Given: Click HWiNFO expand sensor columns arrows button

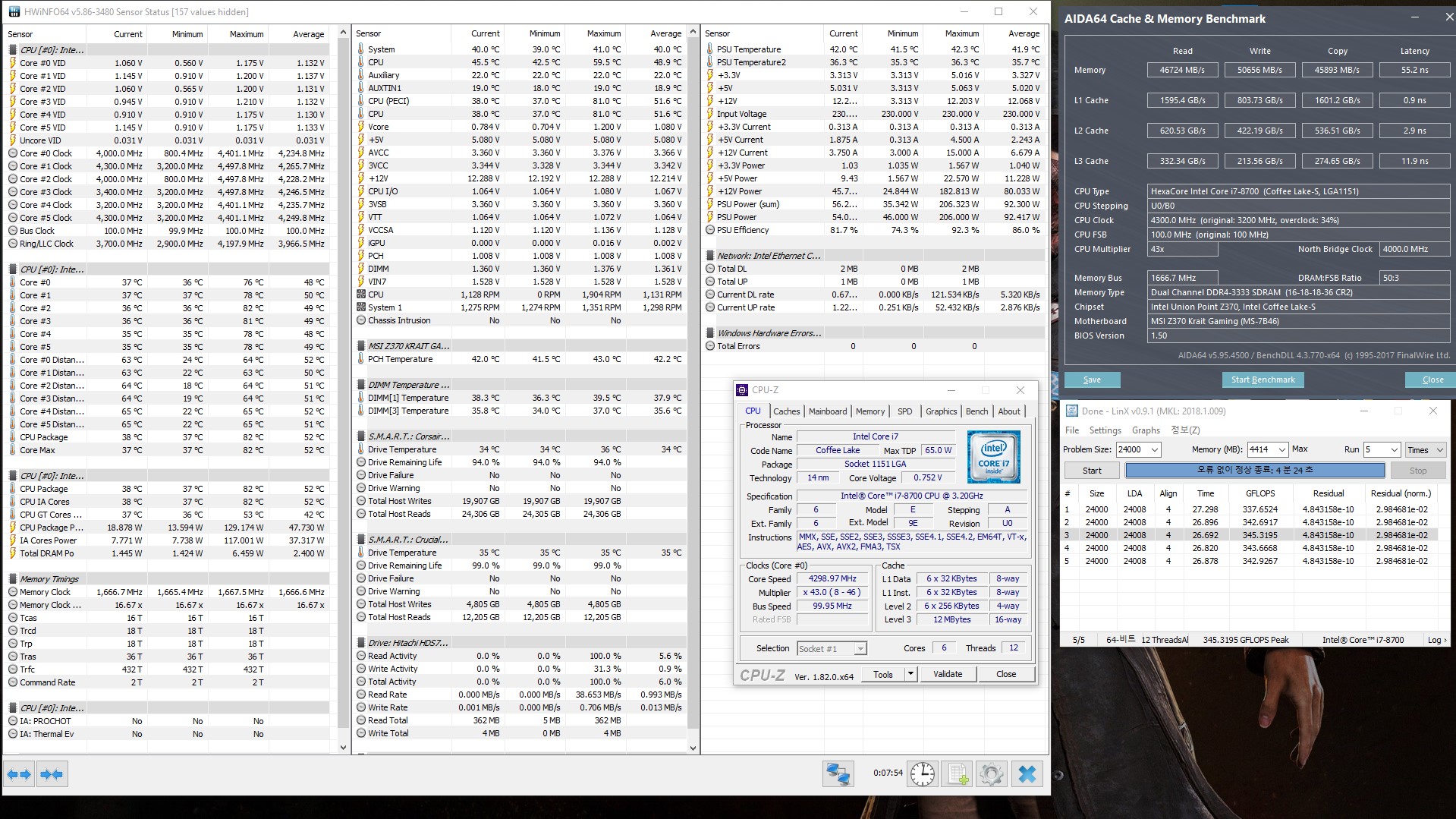Looking at the screenshot, I should pyautogui.click(x=19, y=774).
